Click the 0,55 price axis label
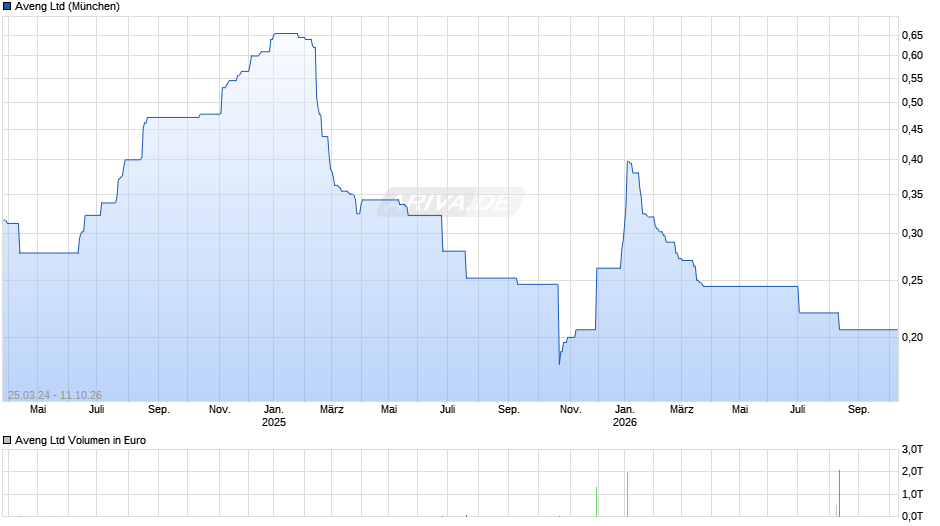Viewport: 940px width, 526px height. click(x=912, y=79)
